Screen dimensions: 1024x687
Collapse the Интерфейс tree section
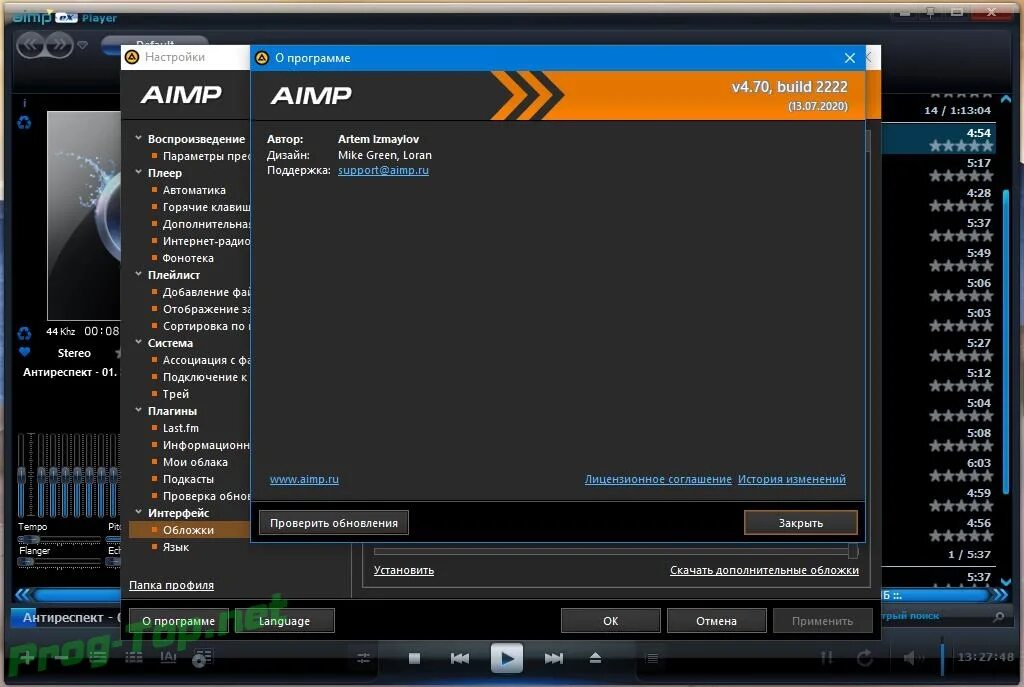[x=138, y=512]
